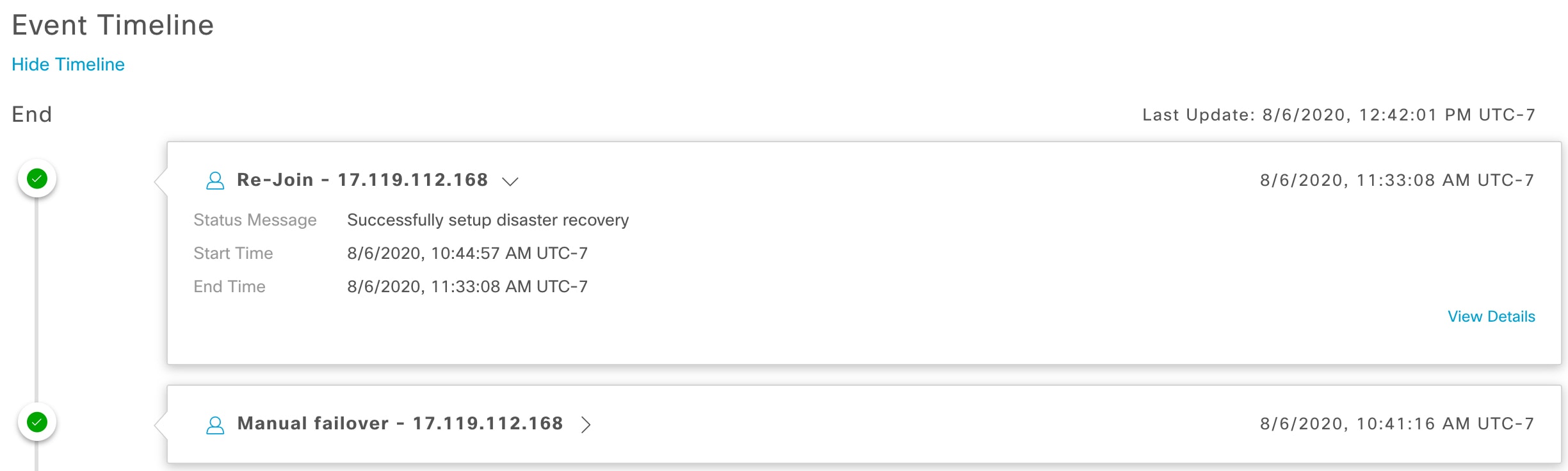
Task: Click the green checkmark beside Re-Join event
Action: [37, 179]
